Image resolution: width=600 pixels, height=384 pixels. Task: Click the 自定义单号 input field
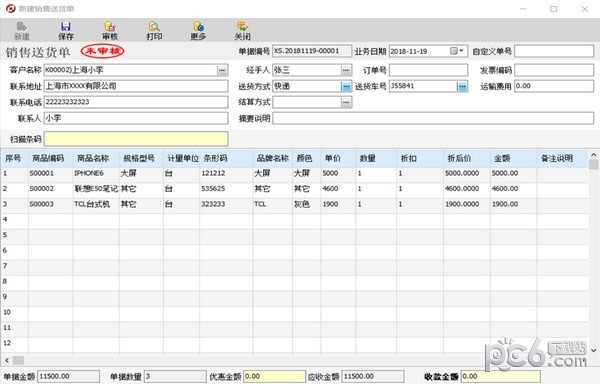tap(554, 51)
